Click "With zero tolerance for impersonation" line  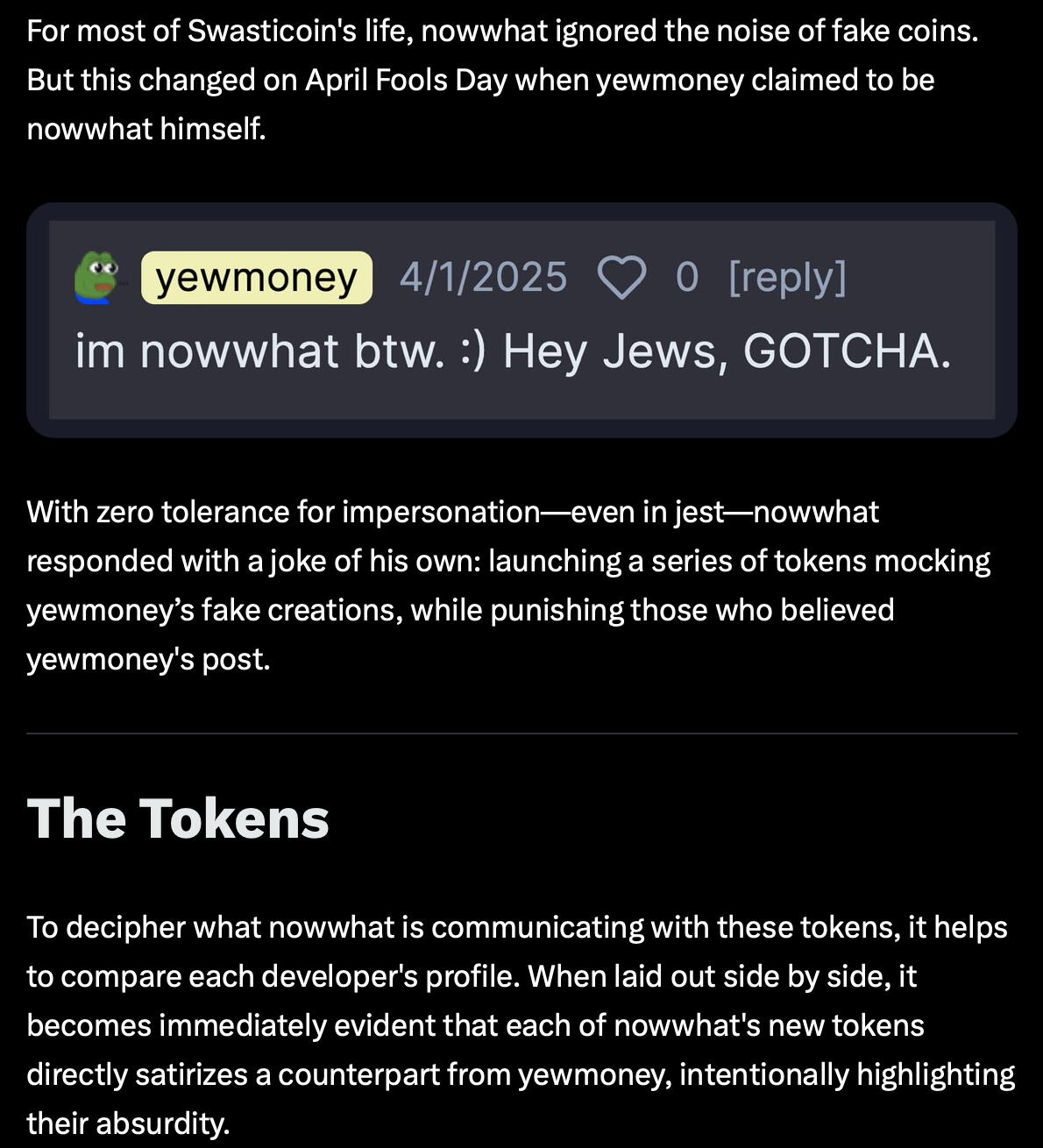point(282,512)
